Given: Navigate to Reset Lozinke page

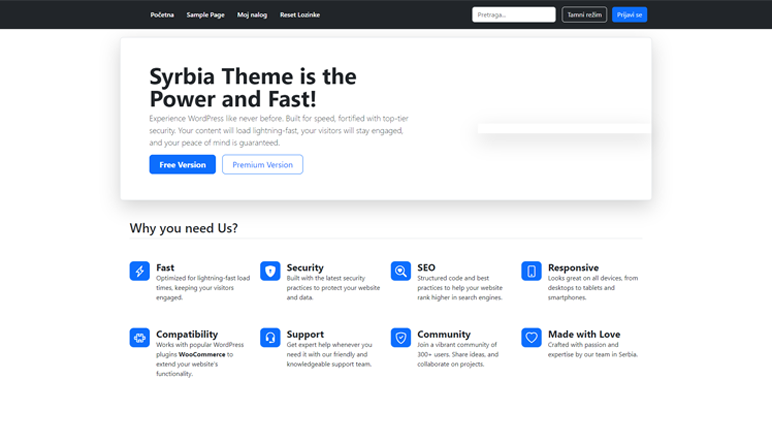Looking at the screenshot, I should [x=301, y=15].
